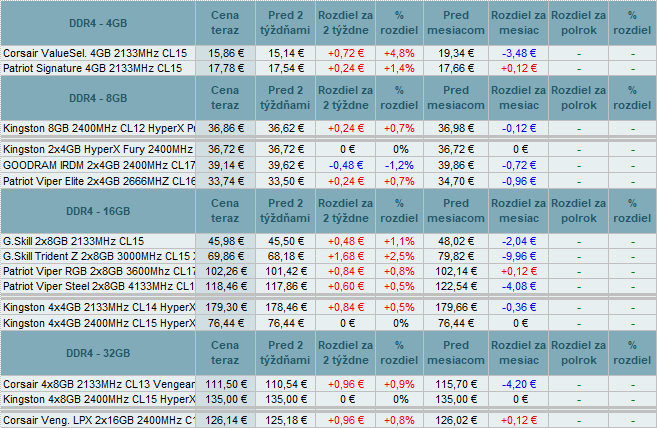Image resolution: width=657 pixels, height=428 pixels.
Task: Click the -9,96 € monthly difference
Action: [519, 256]
